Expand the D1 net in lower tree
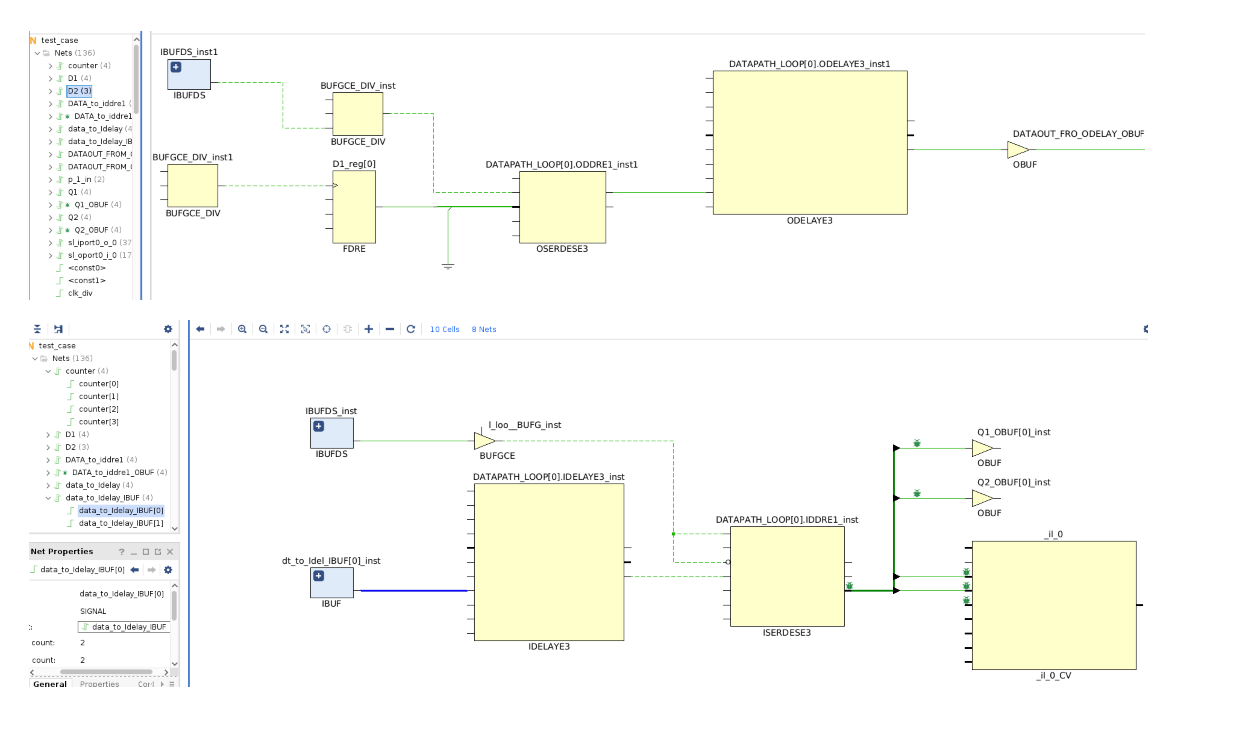The height and width of the screenshot is (732, 1252). tap(48, 434)
